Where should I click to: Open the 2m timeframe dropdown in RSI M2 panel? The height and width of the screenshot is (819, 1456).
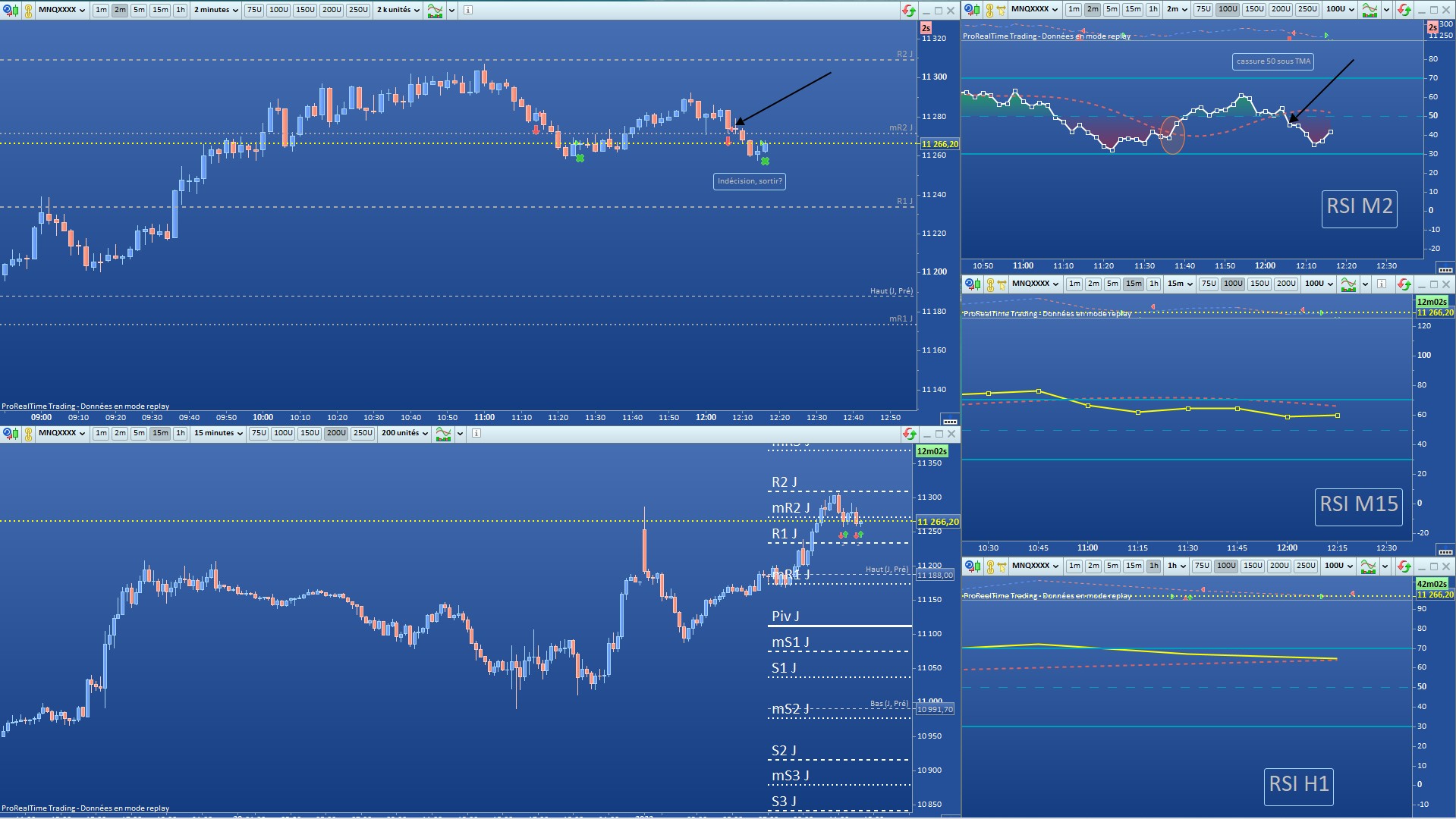[1178, 9]
